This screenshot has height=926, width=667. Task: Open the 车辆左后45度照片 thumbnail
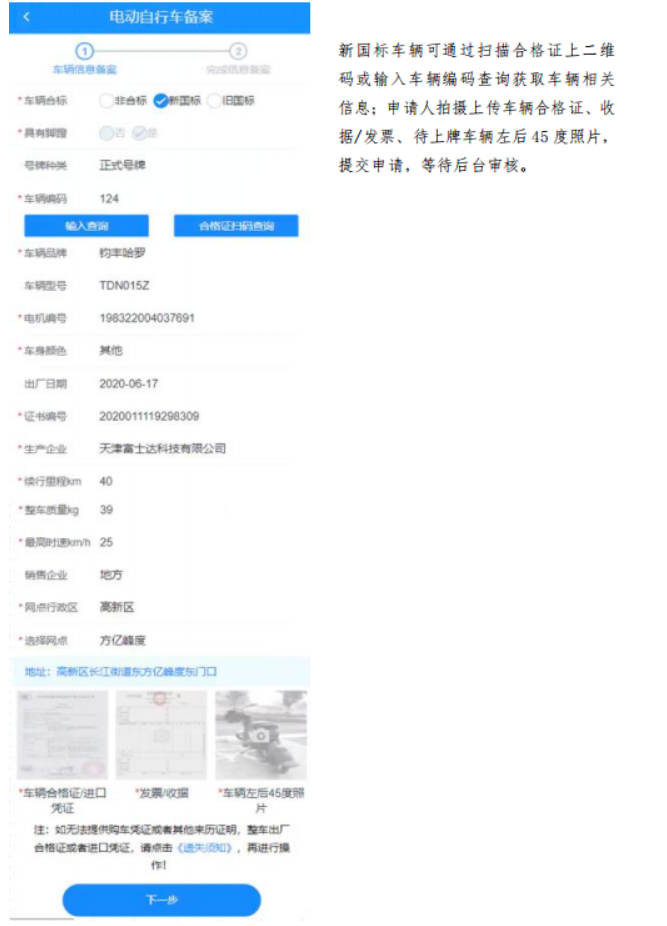tap(260, 735)
